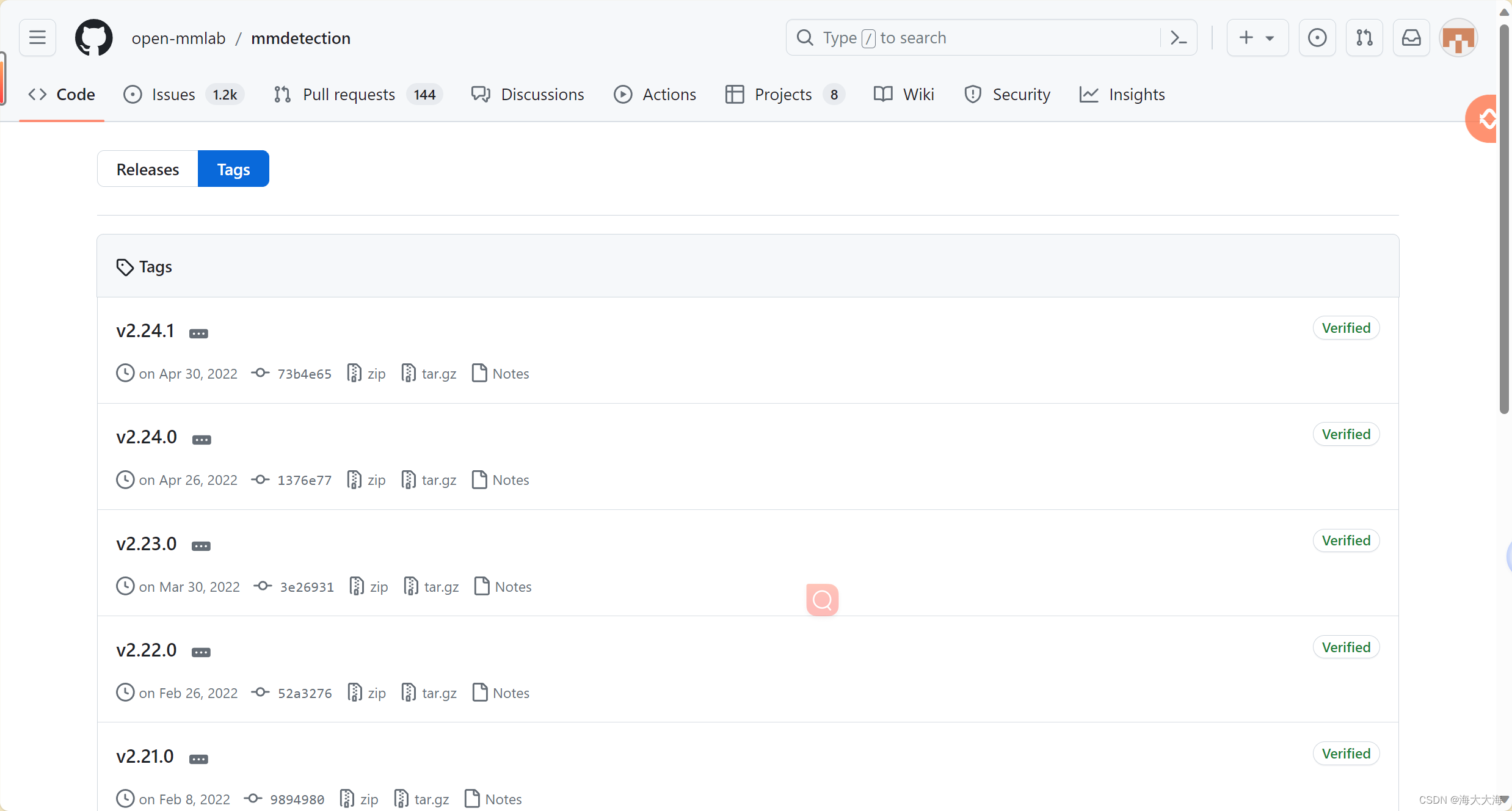The height and width of the screenshot is (811, 1512).
Task: View Notes for v2.22.0
Action: [x=502, y=693]
